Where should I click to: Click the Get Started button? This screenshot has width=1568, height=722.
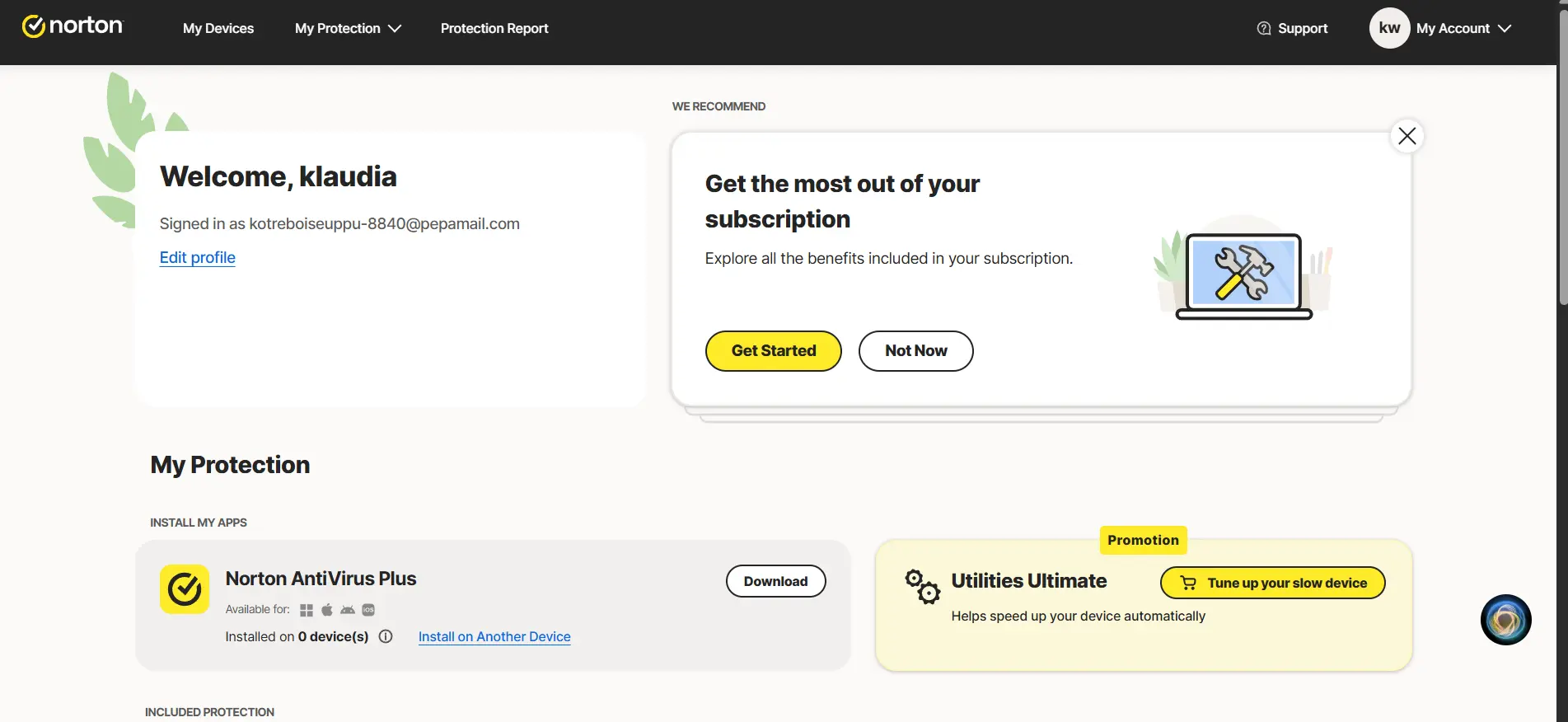pyautogui.click(x=774, y=351)
